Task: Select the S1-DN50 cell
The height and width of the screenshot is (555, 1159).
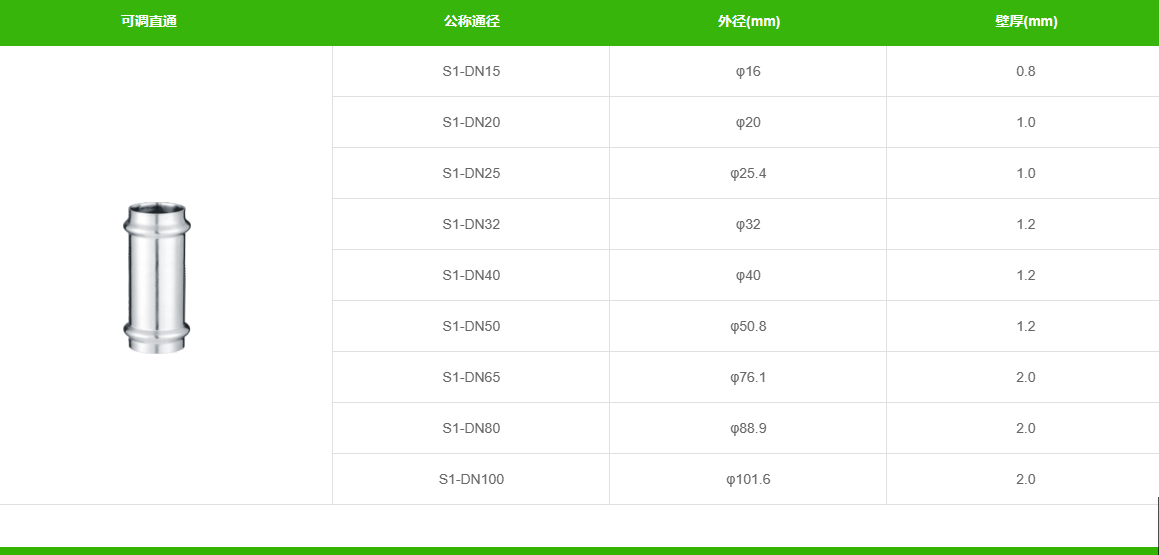Action: point(471,326)
